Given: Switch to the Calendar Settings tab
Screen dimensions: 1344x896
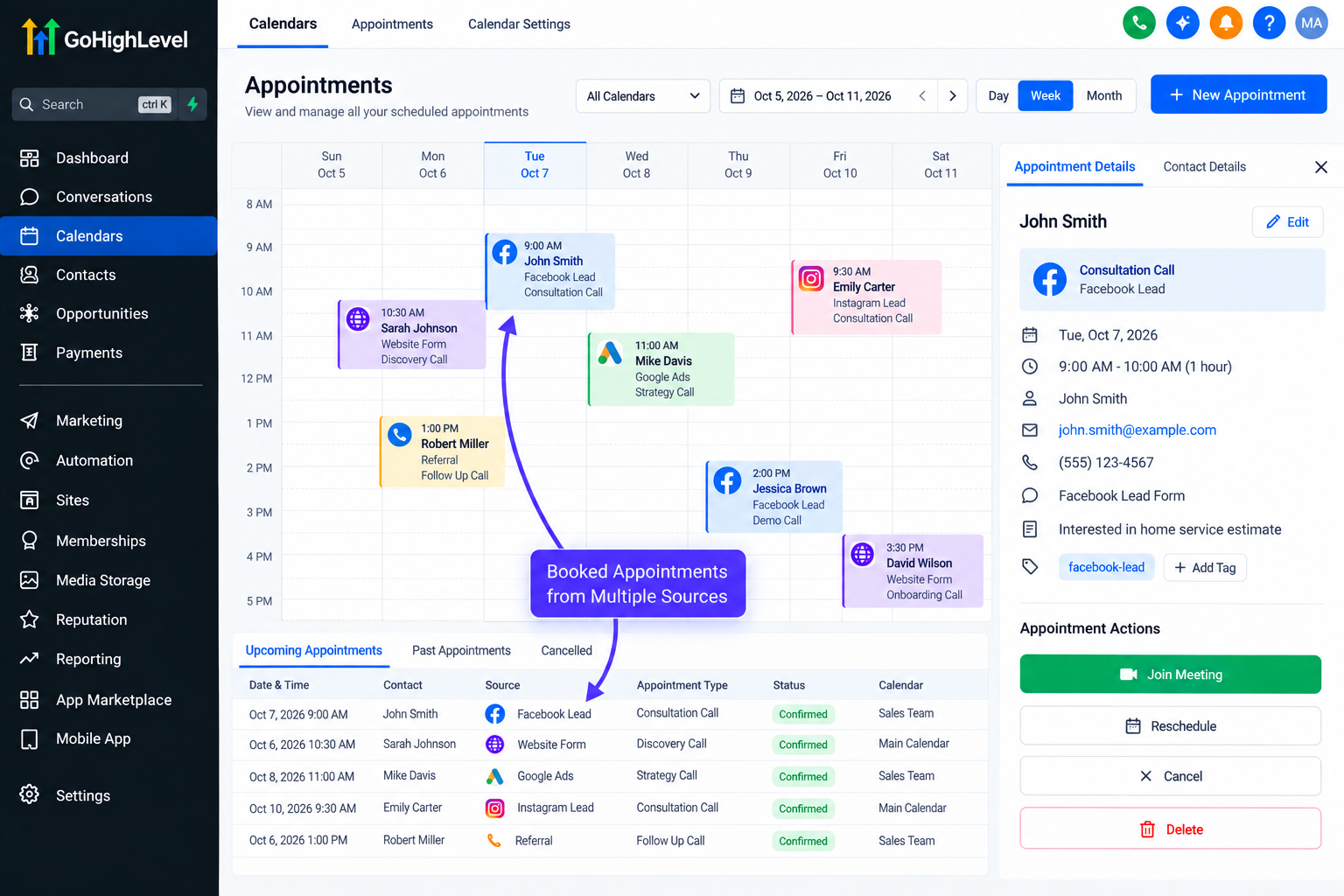Looking at the screenshot, I should [519, 24].
